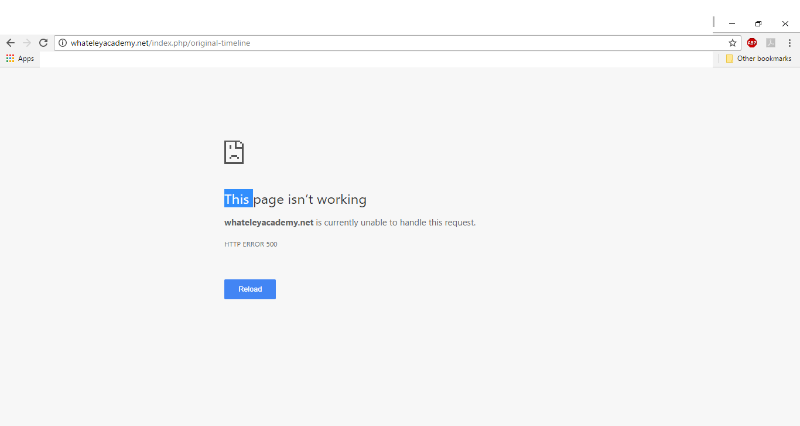Focus the address bar URL field
The height and width of the screenshot is (426, 800).
398,43
